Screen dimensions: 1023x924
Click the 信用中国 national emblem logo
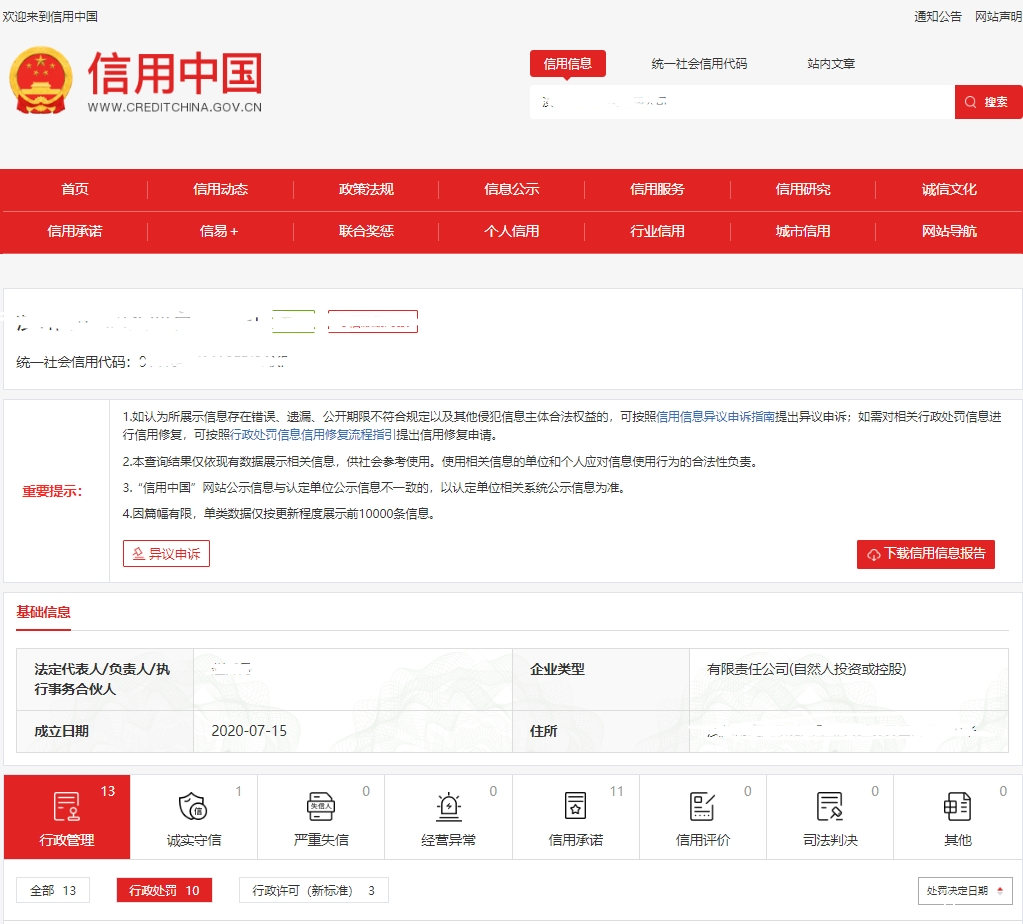coord(41,80)
